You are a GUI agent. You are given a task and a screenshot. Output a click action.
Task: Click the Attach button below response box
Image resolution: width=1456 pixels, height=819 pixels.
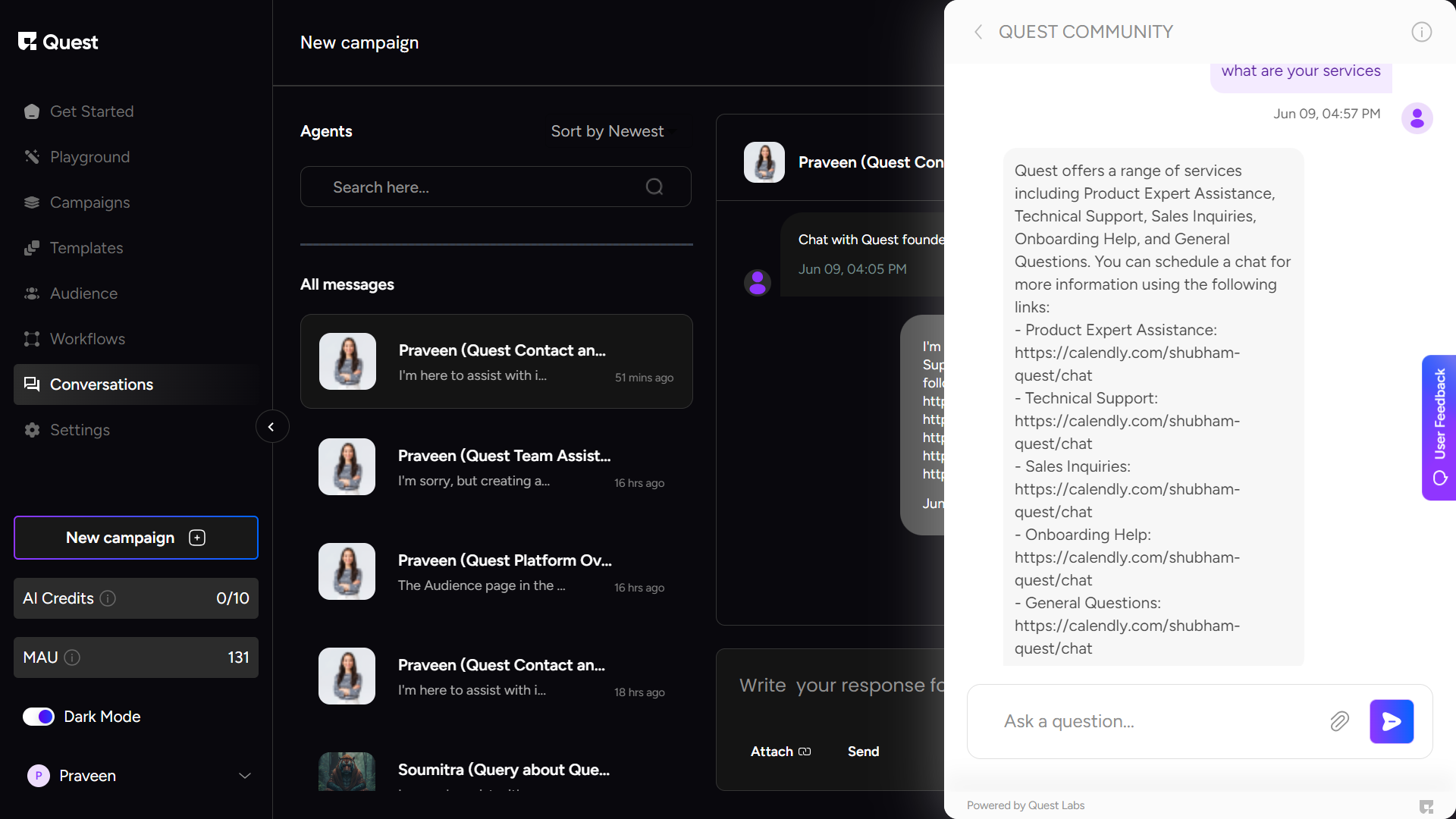coord(780,752)
